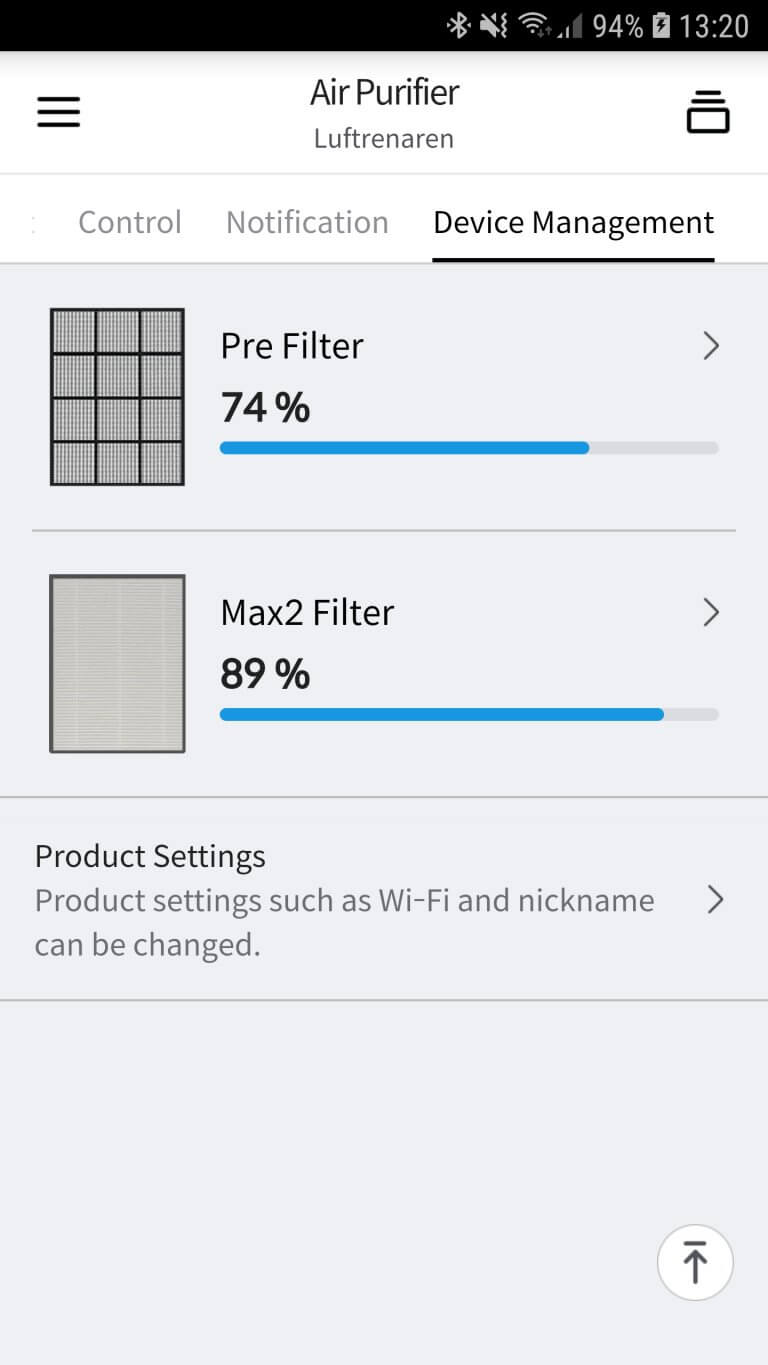
Task: Open Product Settings chevron arrow
Action: coord(715,900)
